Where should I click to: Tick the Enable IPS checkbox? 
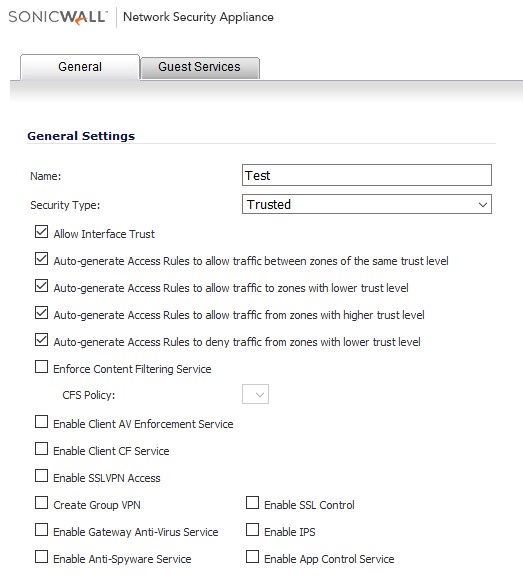click(252, 530)
